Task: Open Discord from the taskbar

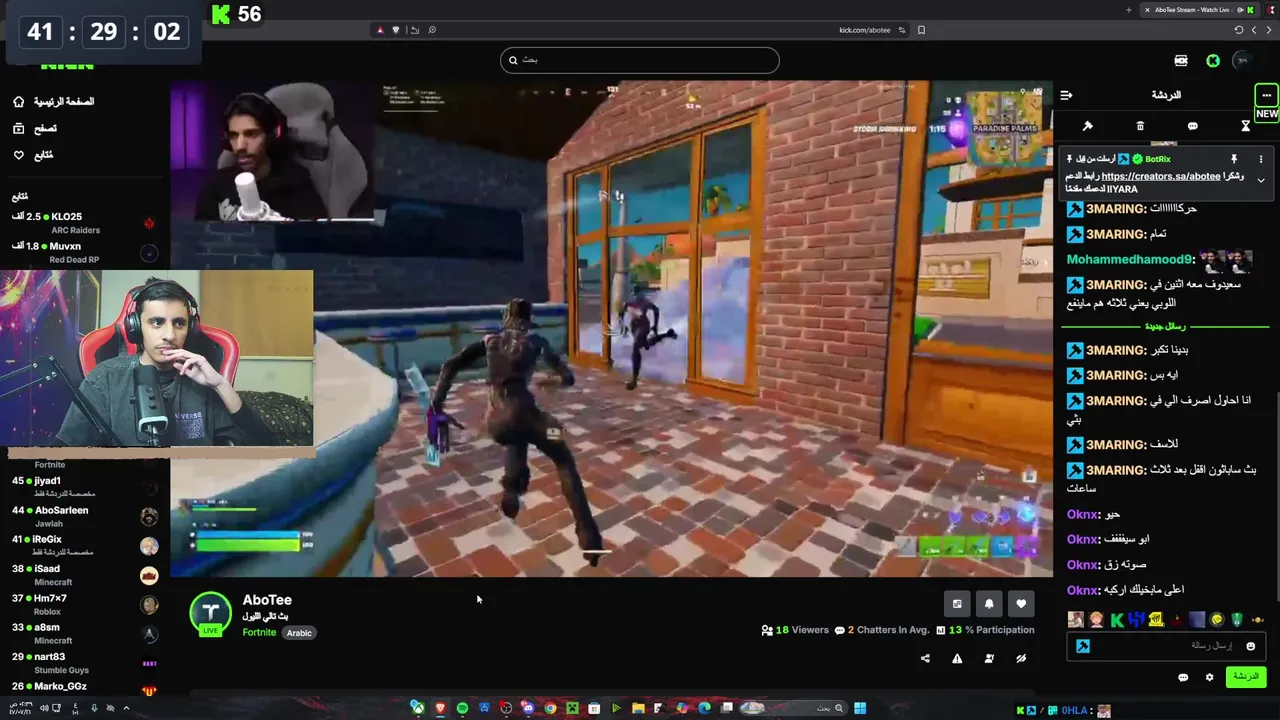Action: tap(528, 708)
